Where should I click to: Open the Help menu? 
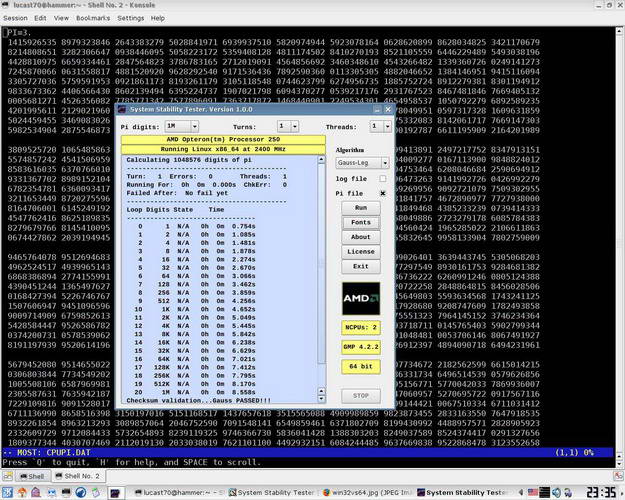(x=158, y=18)
